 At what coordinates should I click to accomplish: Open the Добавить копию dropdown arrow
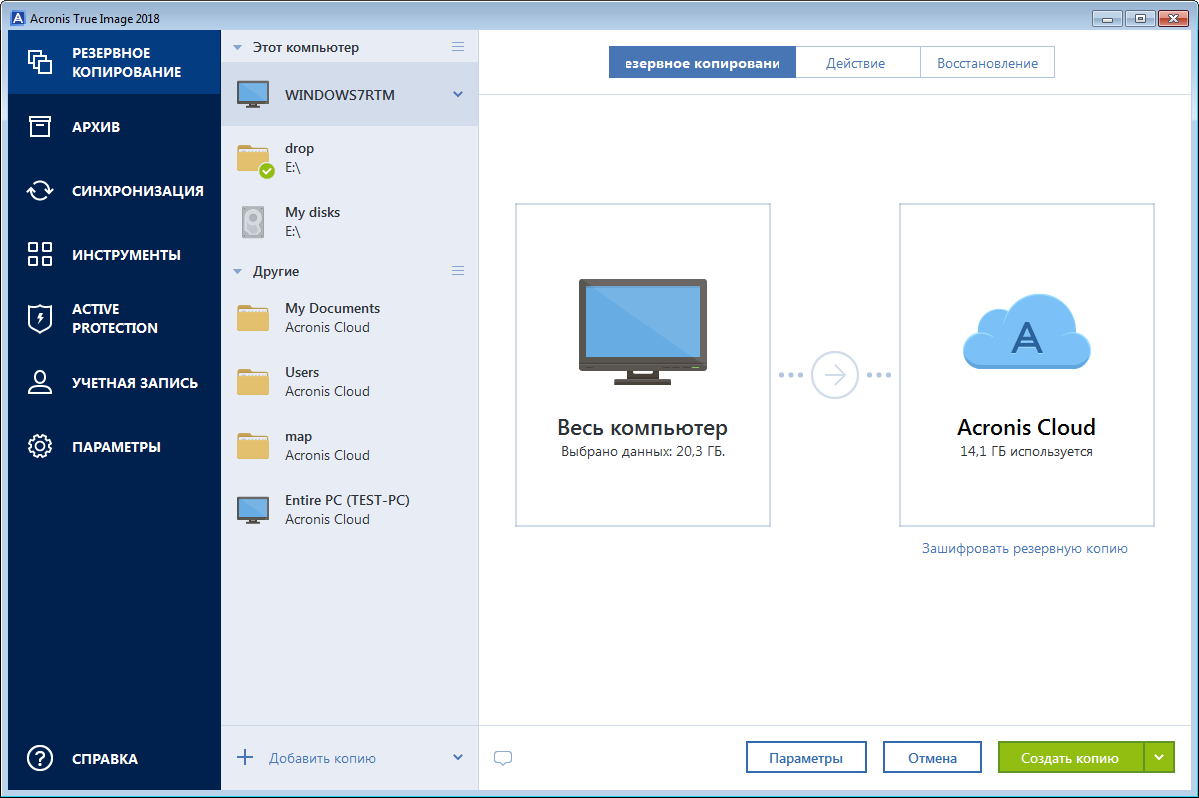458,757
